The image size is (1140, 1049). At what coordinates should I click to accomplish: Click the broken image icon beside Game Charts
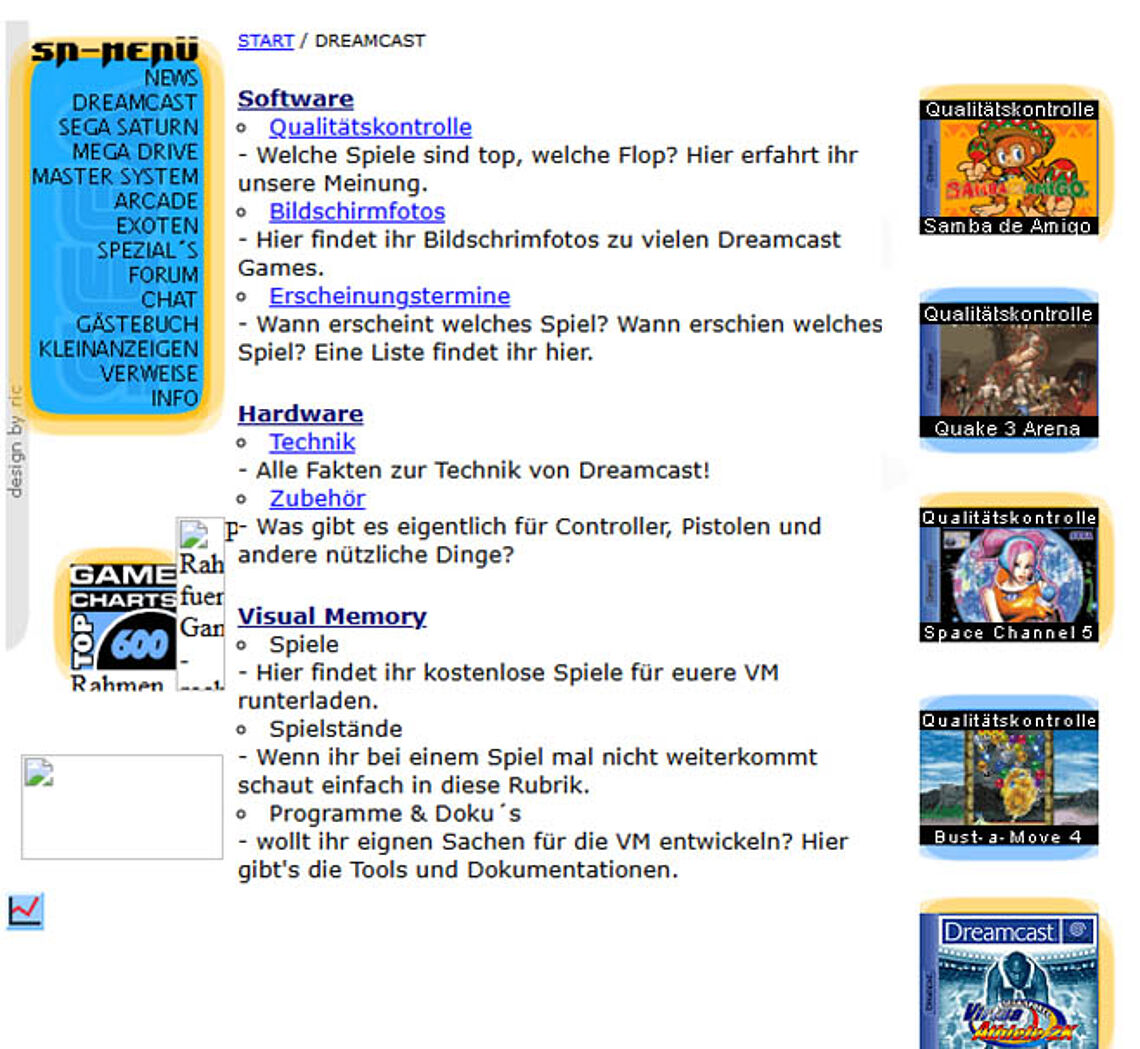(201, 603)
